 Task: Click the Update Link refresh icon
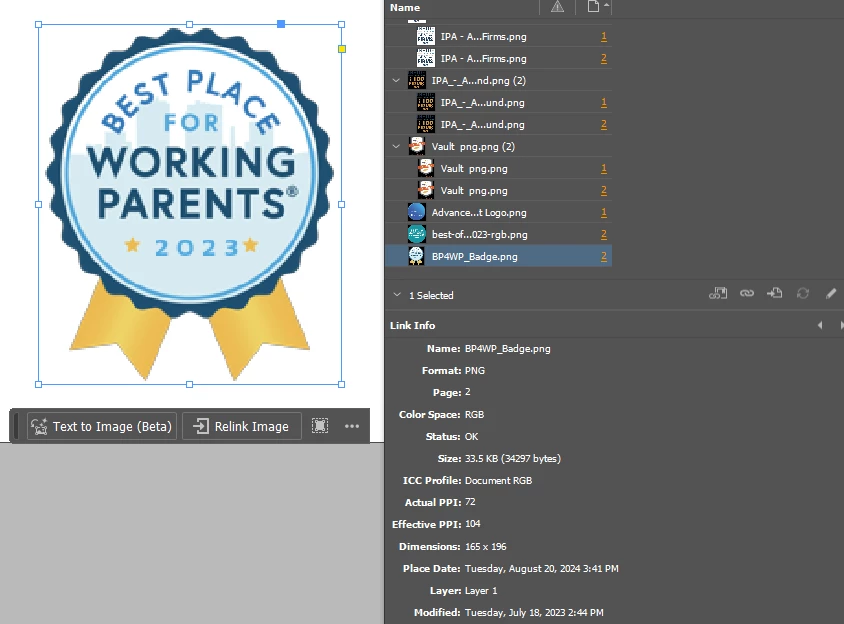click(803, 293)
